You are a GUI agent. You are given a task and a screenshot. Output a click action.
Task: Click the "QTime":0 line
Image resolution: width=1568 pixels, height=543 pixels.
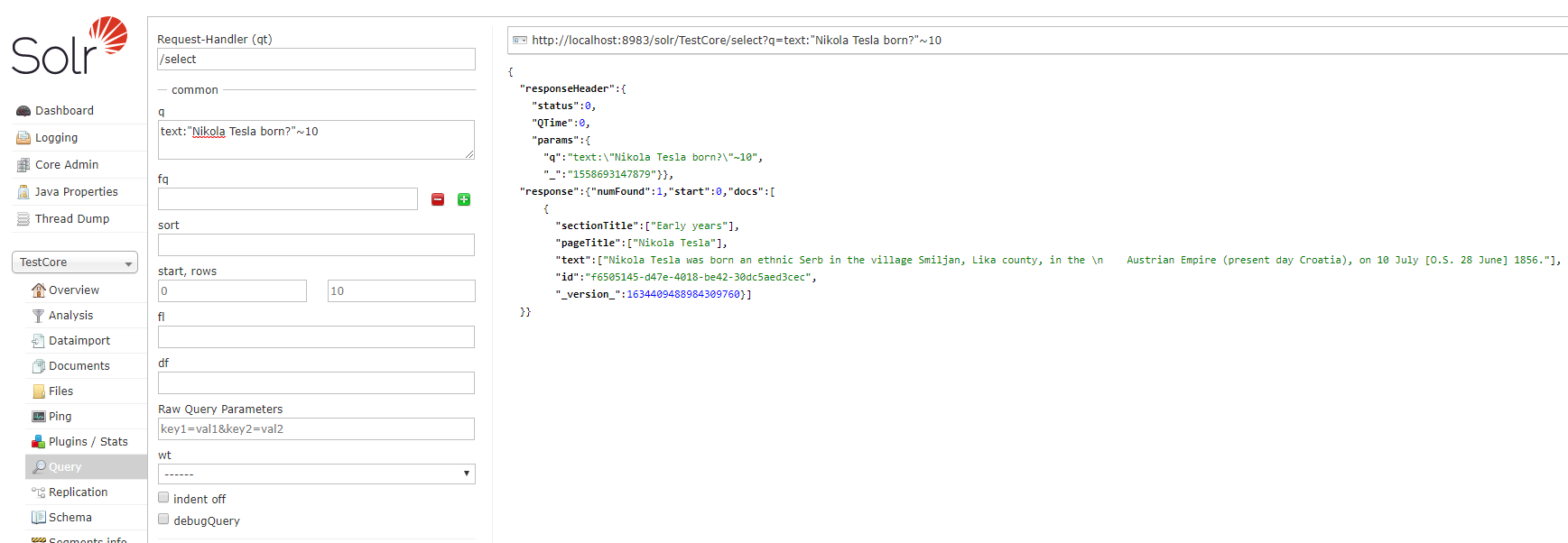[x=561, y=124]
